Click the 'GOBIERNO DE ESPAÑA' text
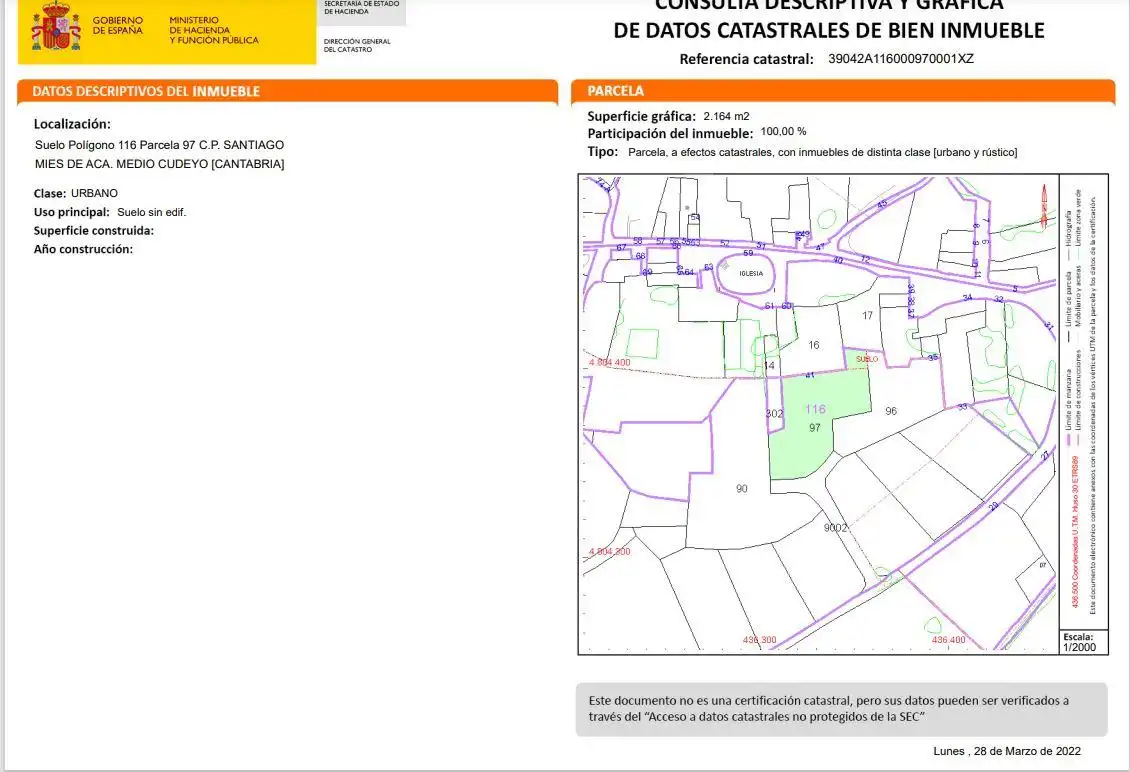1130x772 pixels. coord(117,26)
